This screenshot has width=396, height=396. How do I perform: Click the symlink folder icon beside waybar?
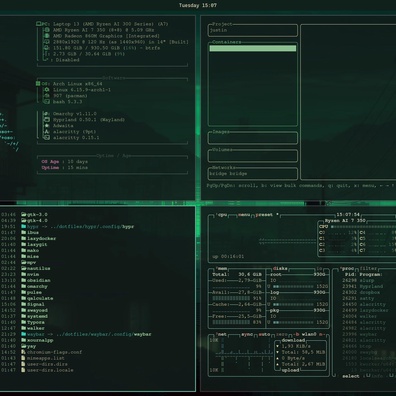point(24,334)
